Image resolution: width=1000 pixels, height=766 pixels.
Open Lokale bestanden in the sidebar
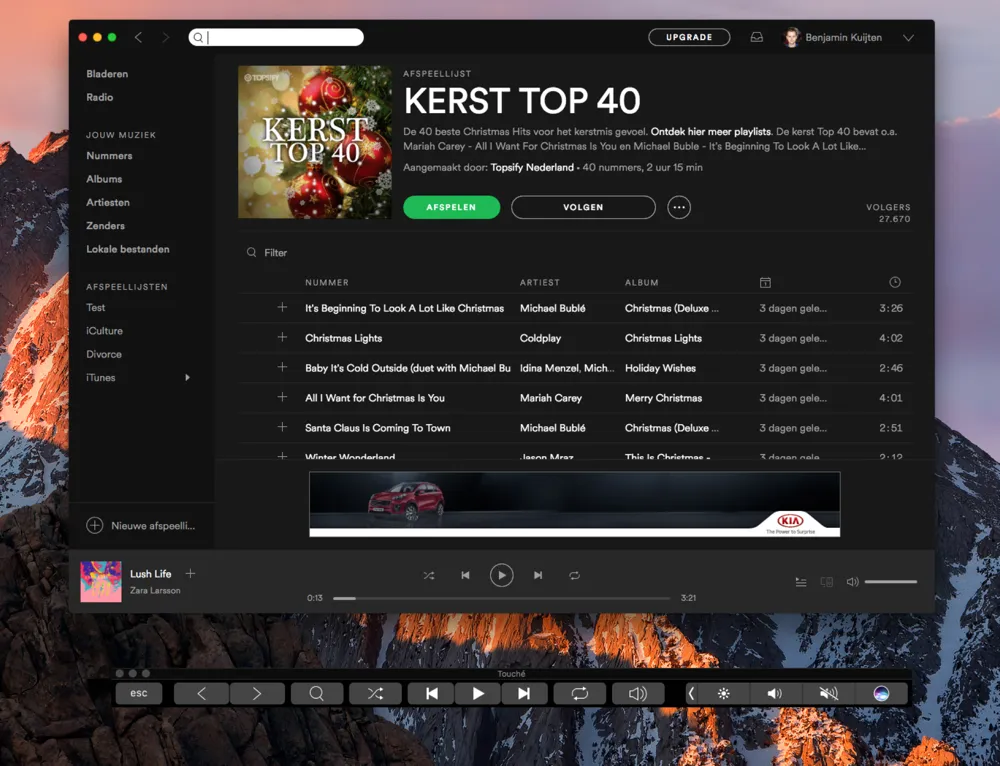(x=128, y=249)
